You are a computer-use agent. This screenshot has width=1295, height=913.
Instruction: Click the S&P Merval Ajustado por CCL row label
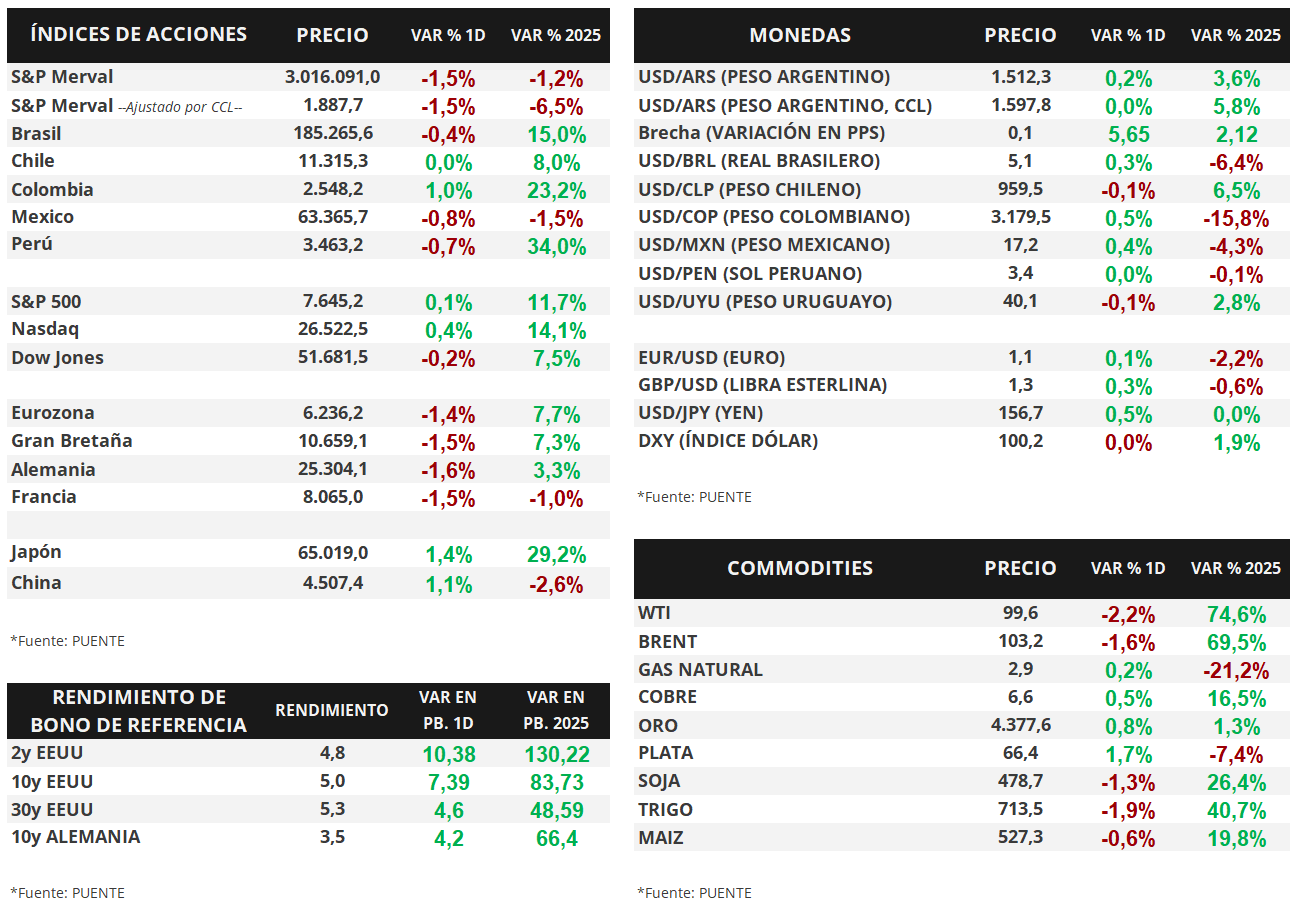coord(127,105)
